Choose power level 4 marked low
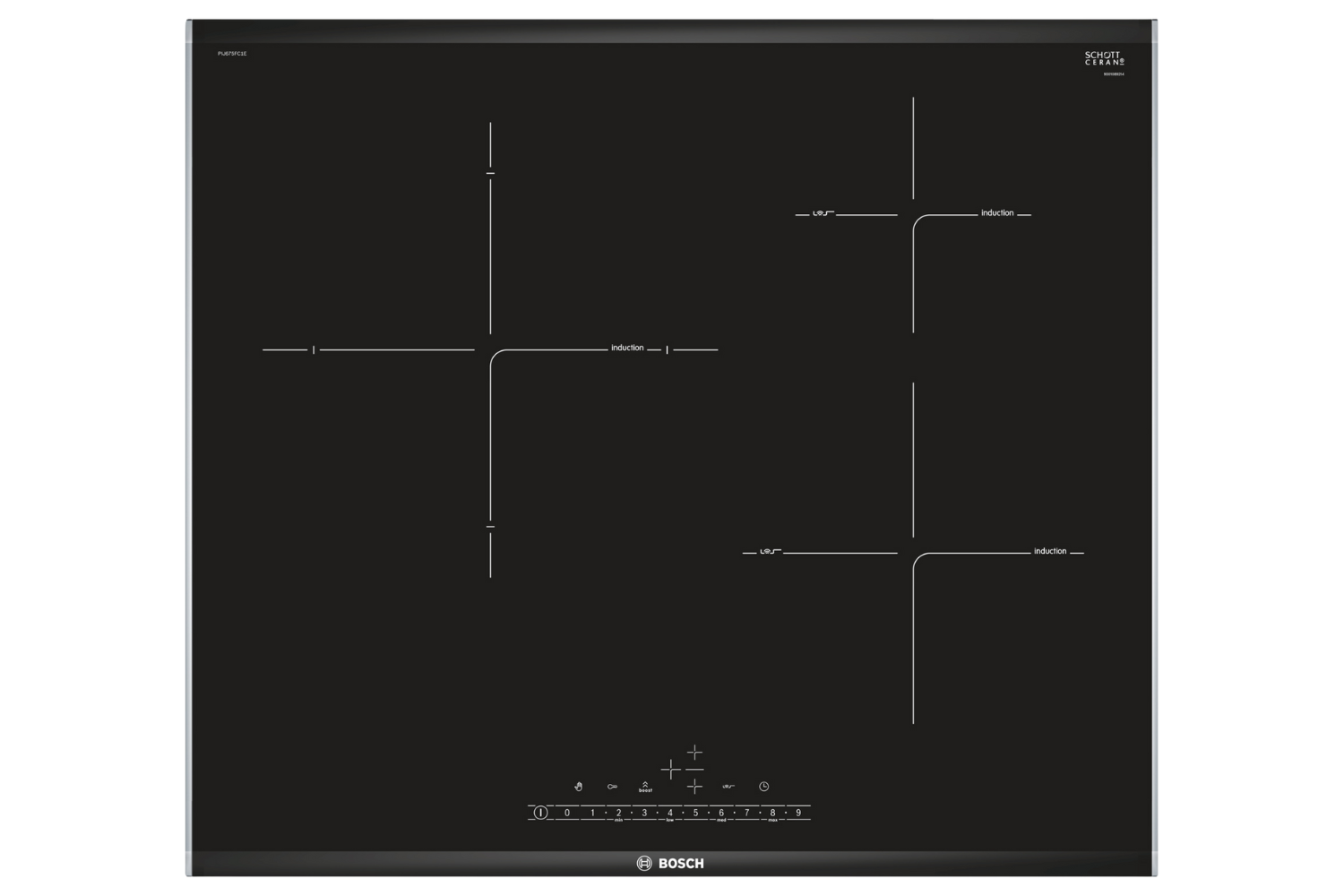Viewport: 1344px width, 896px height. [669, 813]
